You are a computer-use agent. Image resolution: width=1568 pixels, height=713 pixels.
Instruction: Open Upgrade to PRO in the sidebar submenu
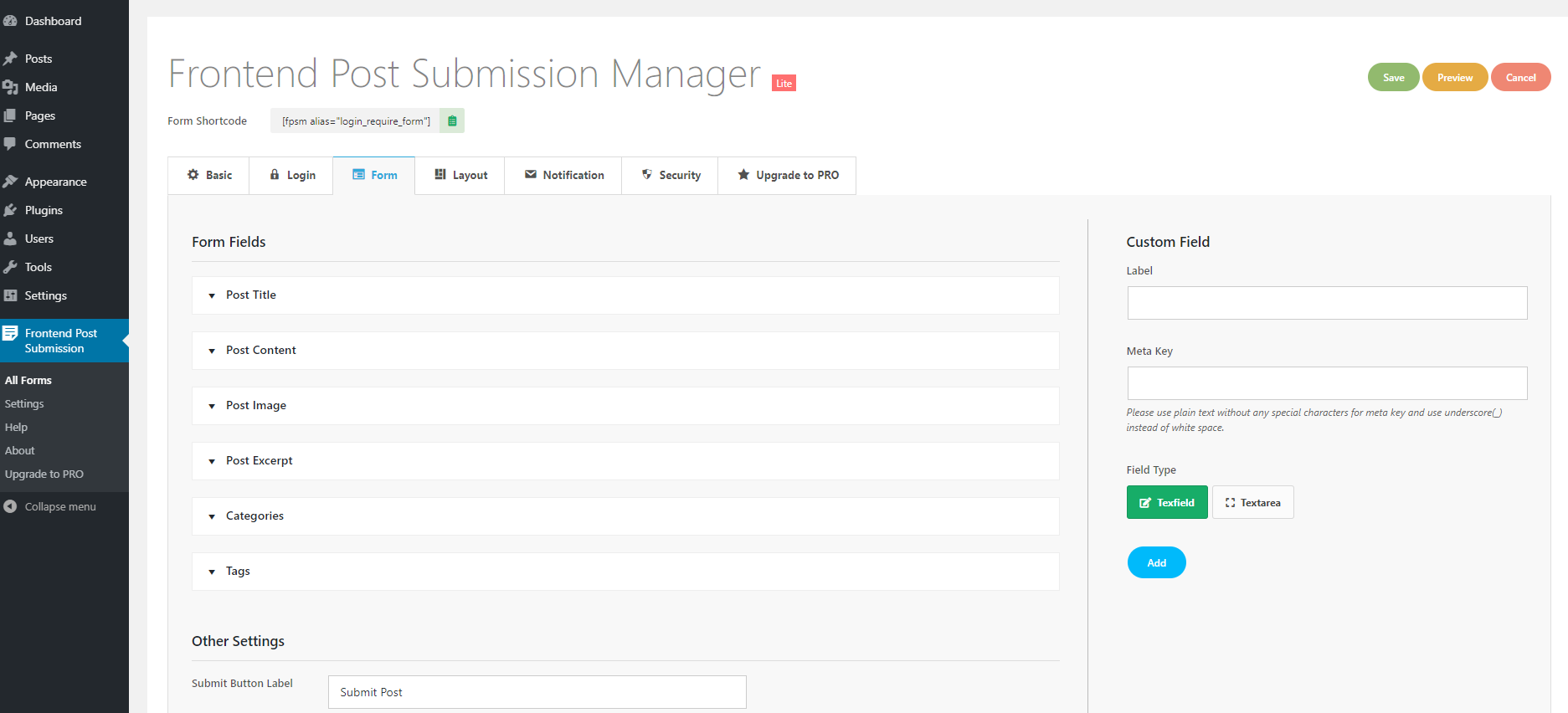[44, 474]
